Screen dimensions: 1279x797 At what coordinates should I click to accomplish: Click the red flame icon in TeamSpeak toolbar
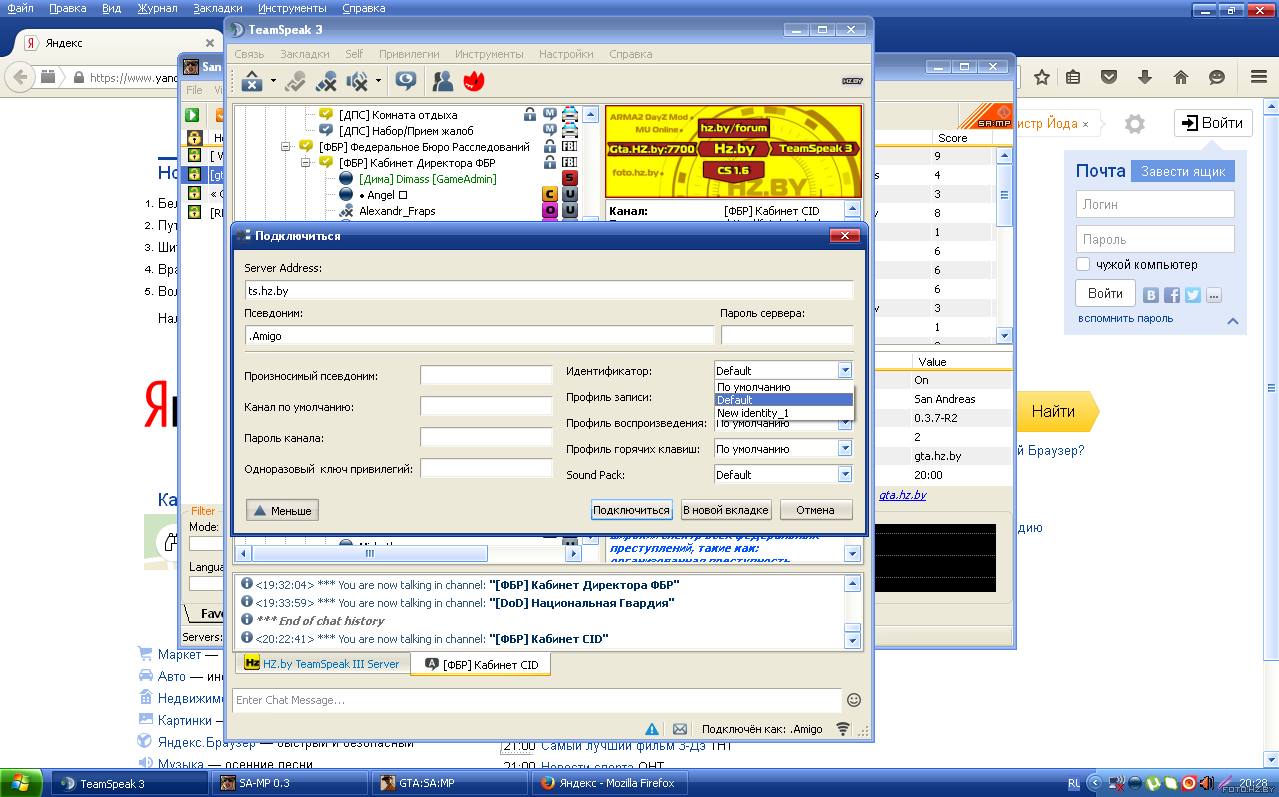click(473, 81)
